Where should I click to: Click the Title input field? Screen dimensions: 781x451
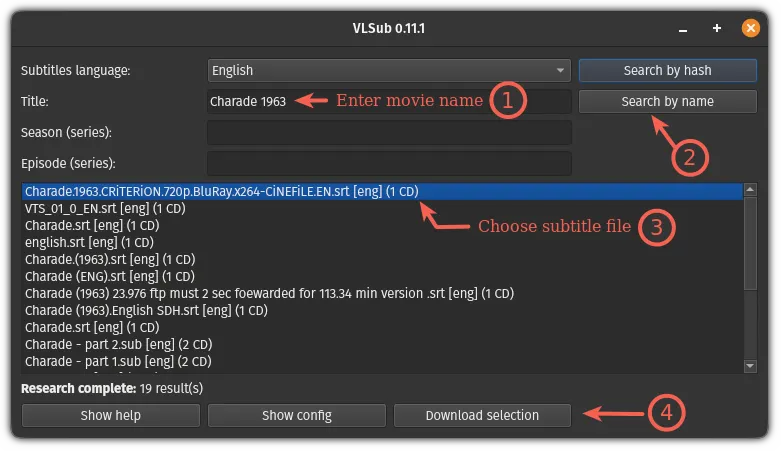[389, 101]
